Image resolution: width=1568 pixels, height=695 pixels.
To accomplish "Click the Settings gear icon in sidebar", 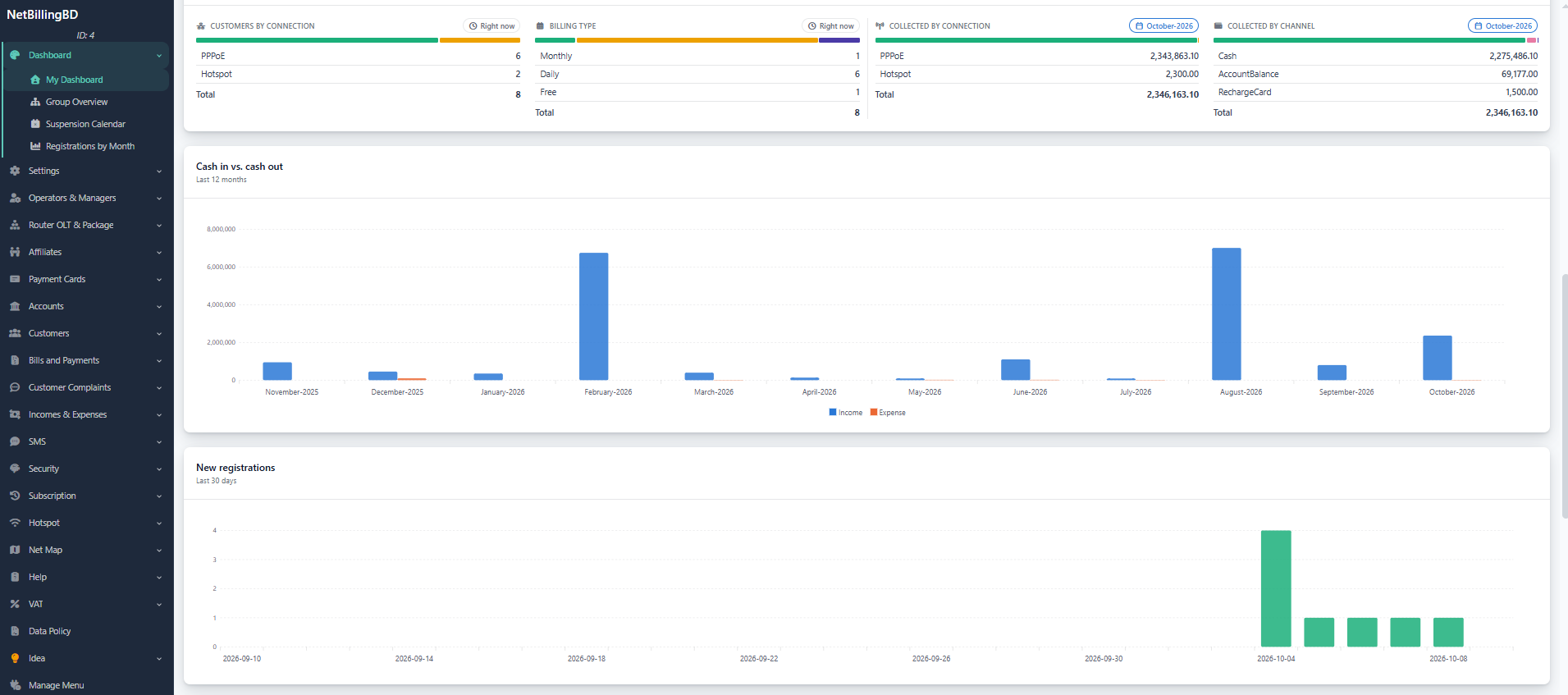I will (x=15, y=171).
